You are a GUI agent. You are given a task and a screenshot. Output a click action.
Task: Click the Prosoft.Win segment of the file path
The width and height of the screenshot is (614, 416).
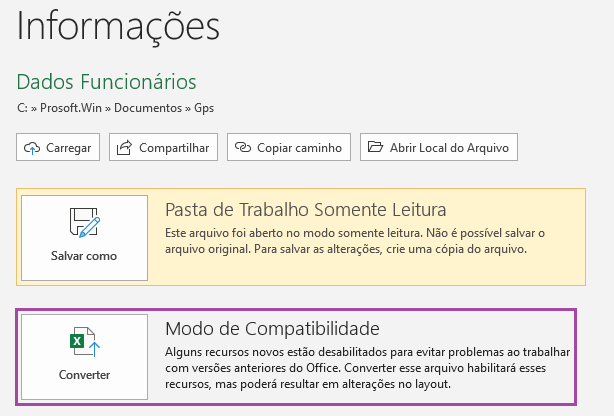click(x=71, y=108)
